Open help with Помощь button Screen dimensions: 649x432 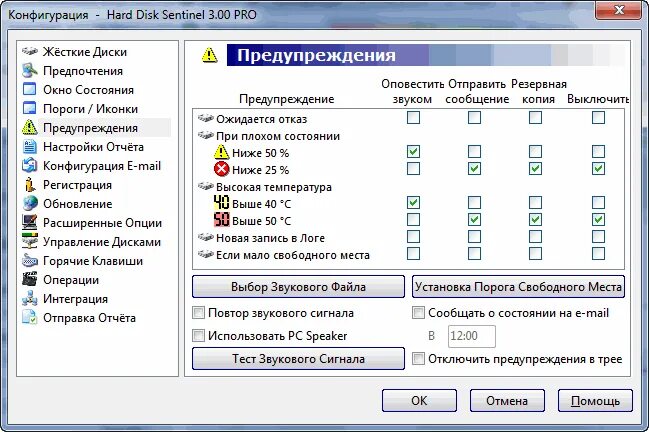(x=595, y=401)
